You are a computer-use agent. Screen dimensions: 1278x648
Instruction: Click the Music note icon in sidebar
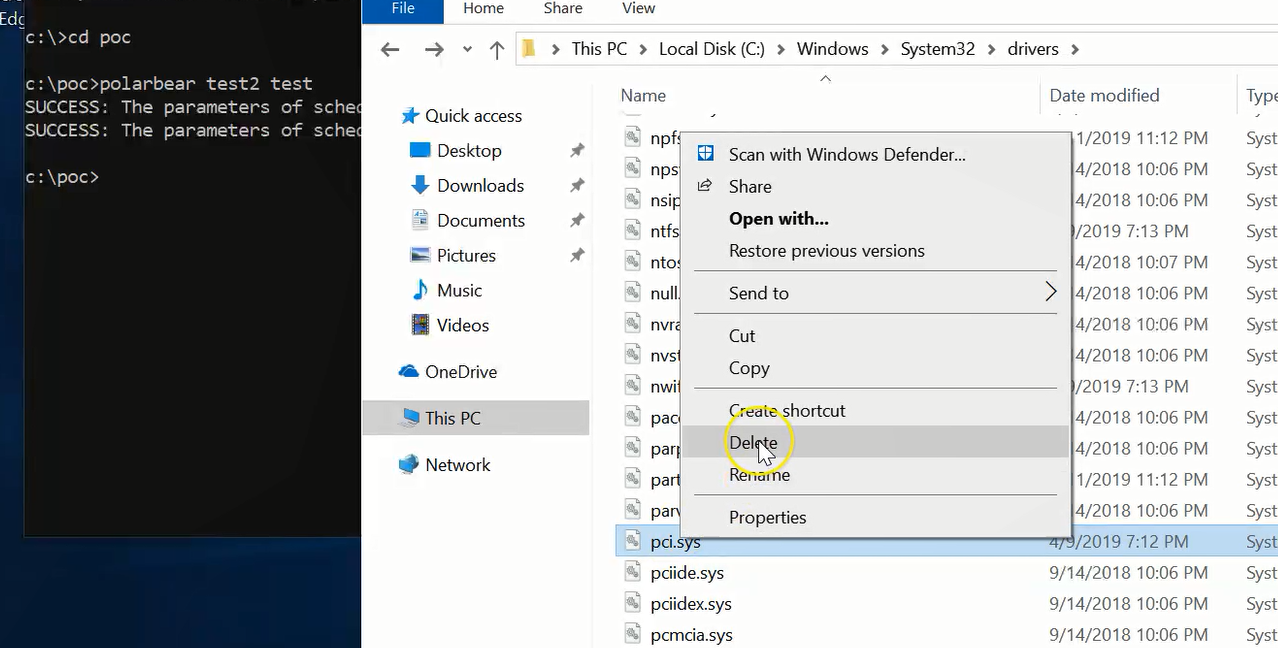point(421,290)
